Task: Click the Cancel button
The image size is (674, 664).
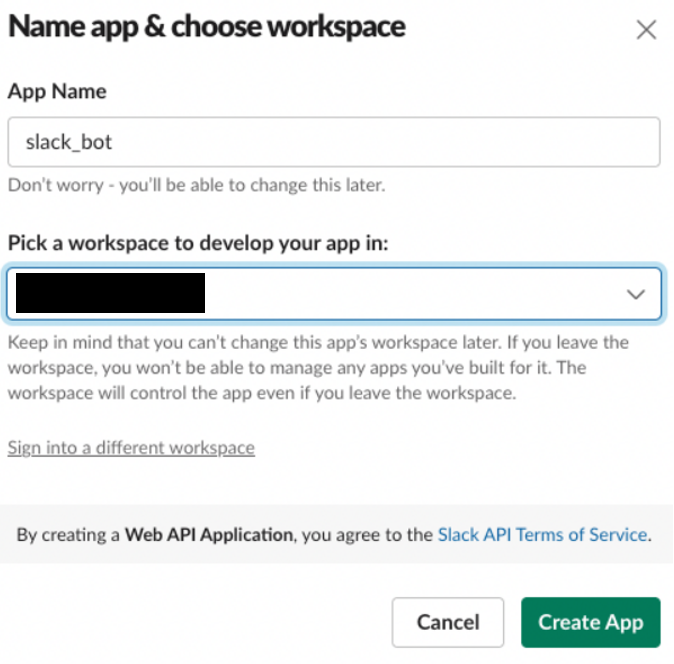Action: [x=448, y=622]
